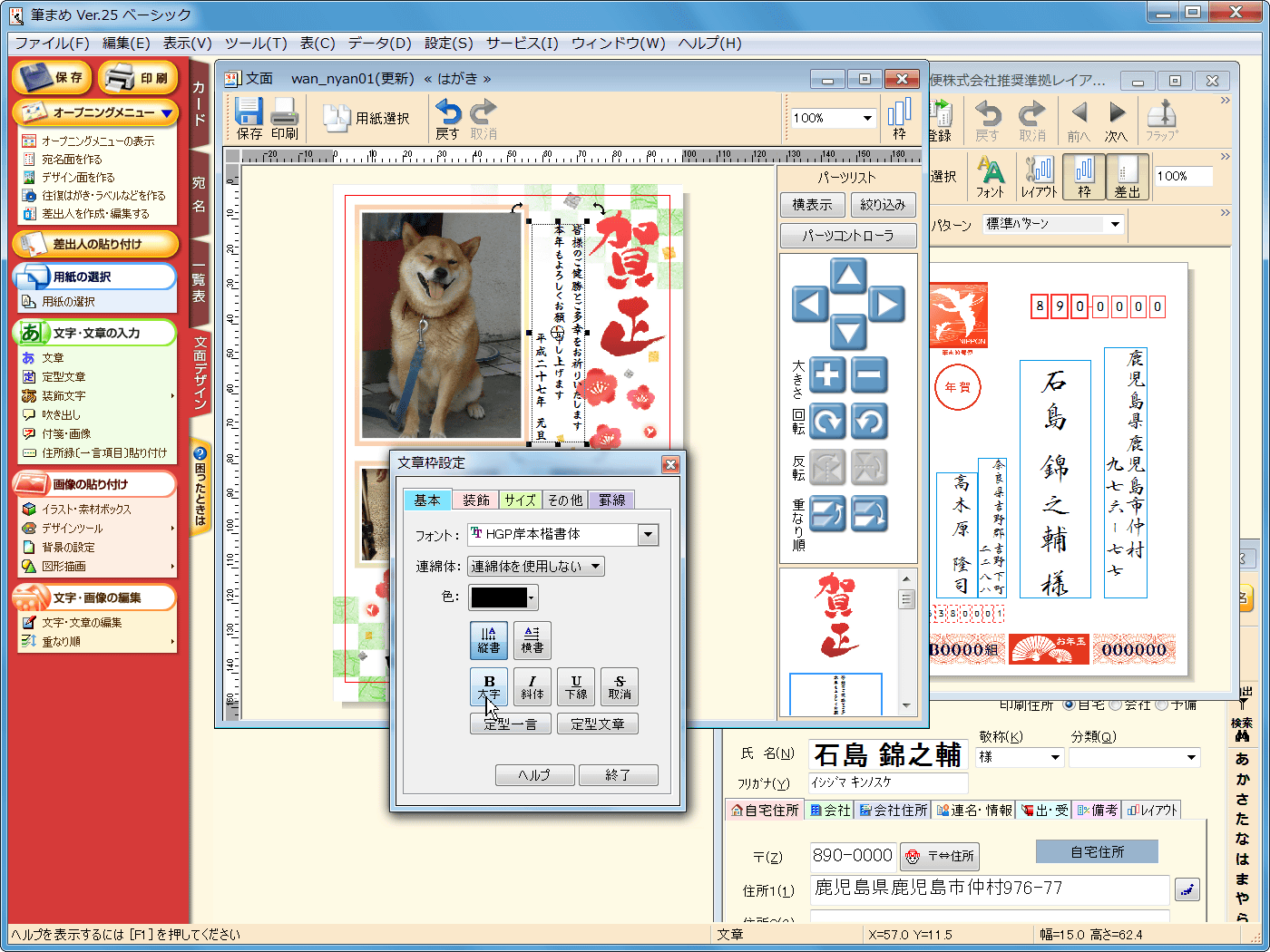Open the ウィンドウ(W) menu
The width and height of the screenshot is (1270, 952).
619,43
